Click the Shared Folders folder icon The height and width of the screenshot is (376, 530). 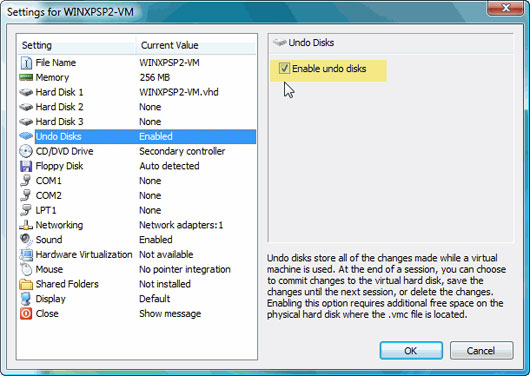click(x=26, y=284)
